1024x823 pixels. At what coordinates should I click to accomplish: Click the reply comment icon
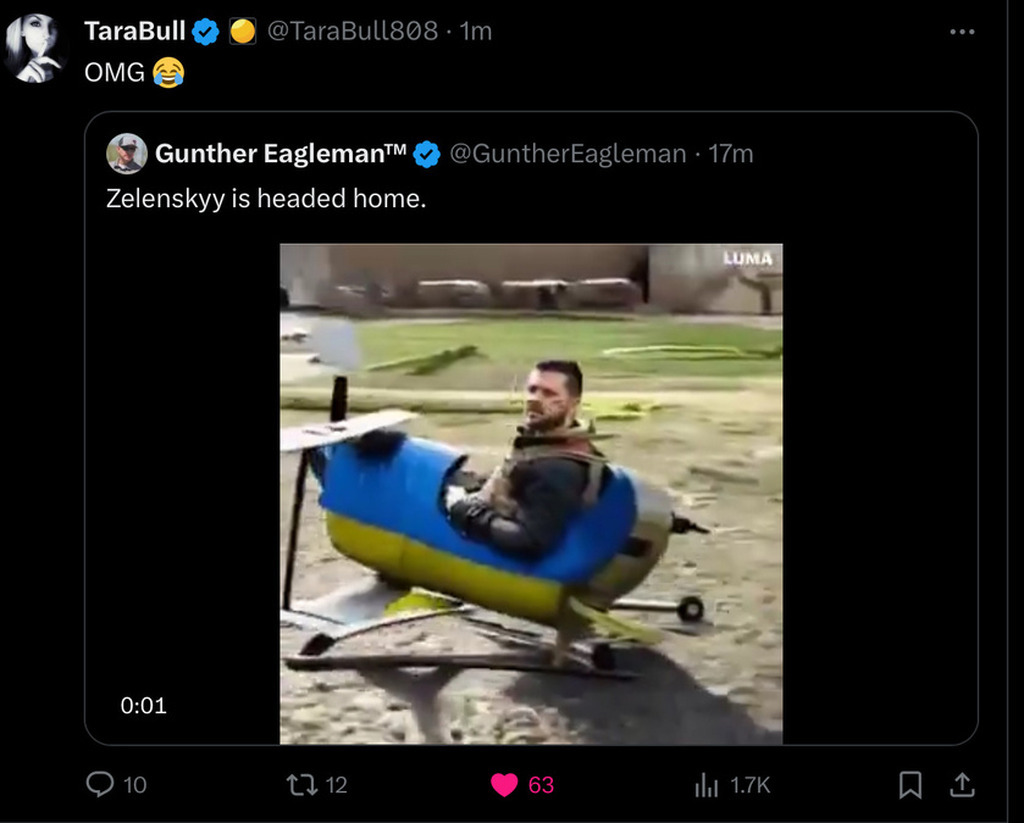pos(100,785)
